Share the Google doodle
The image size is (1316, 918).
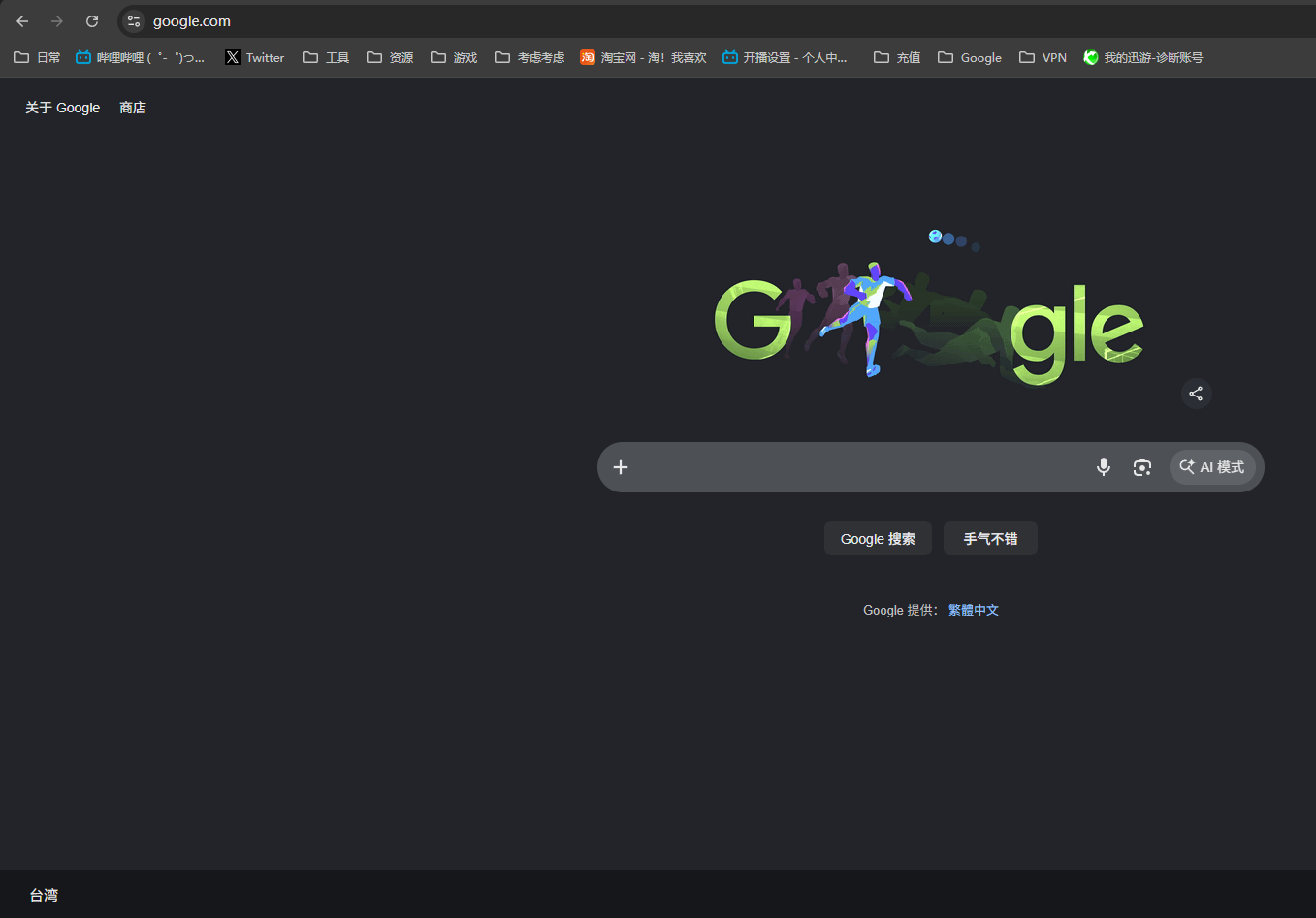(x=1196, y=394)
